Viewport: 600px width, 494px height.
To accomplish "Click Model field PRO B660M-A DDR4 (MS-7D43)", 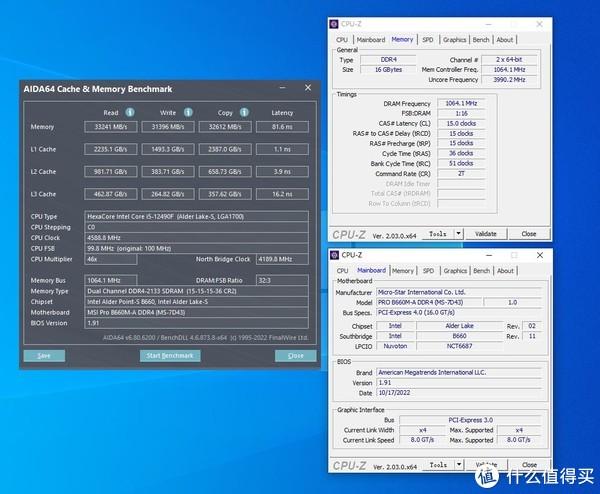I will click(x=429, y=302).
